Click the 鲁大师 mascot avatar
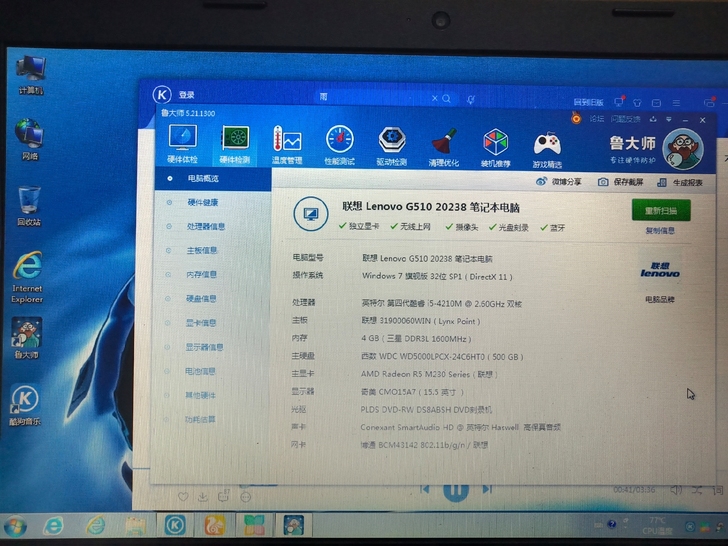 [x=682, y=150]
